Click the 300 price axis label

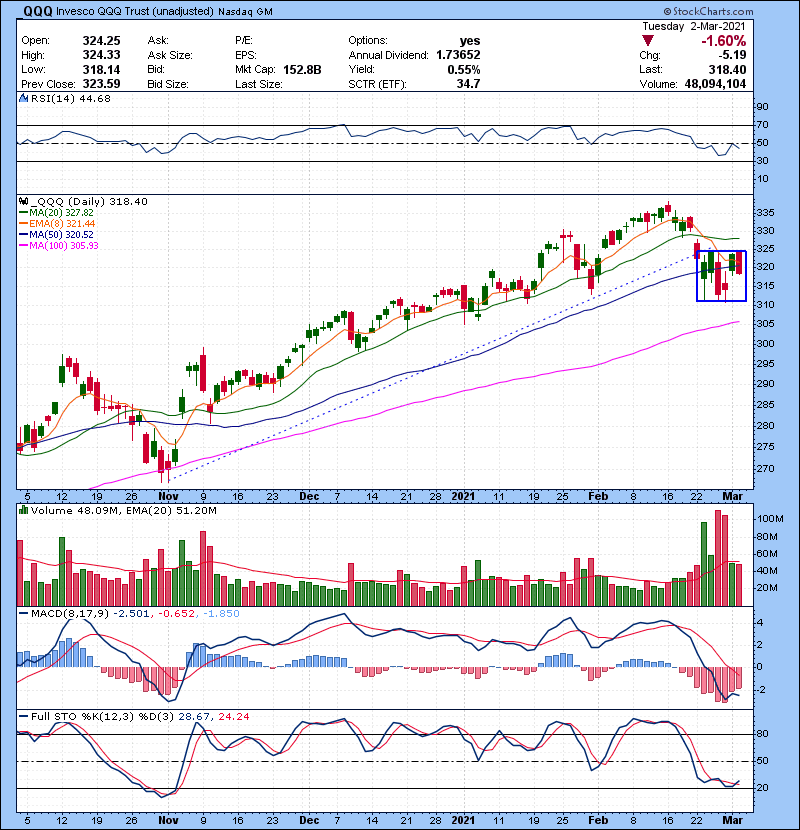coord(766,344)
